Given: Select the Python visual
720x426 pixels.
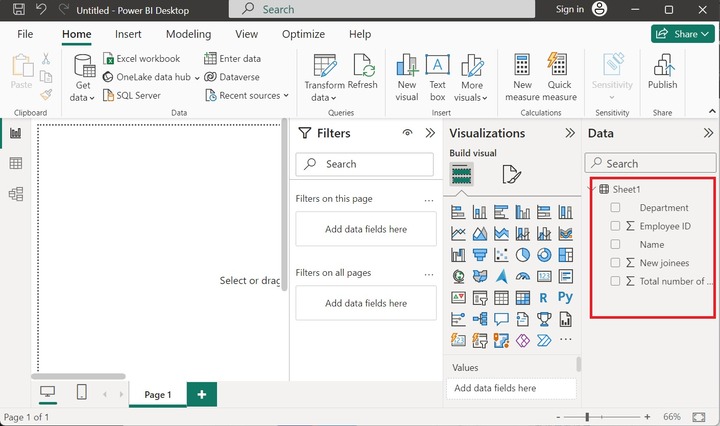Looking at the screenshot, I should tap(565, 297).
